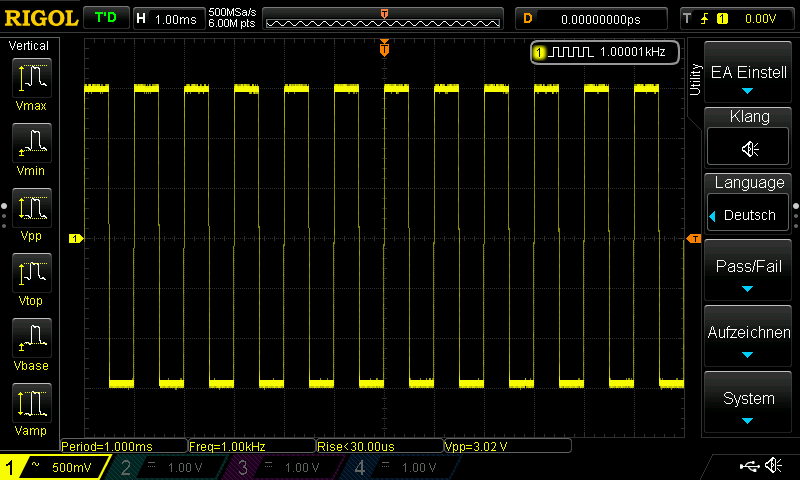Select the Vbase measurement icon

(x=31, y=338)
